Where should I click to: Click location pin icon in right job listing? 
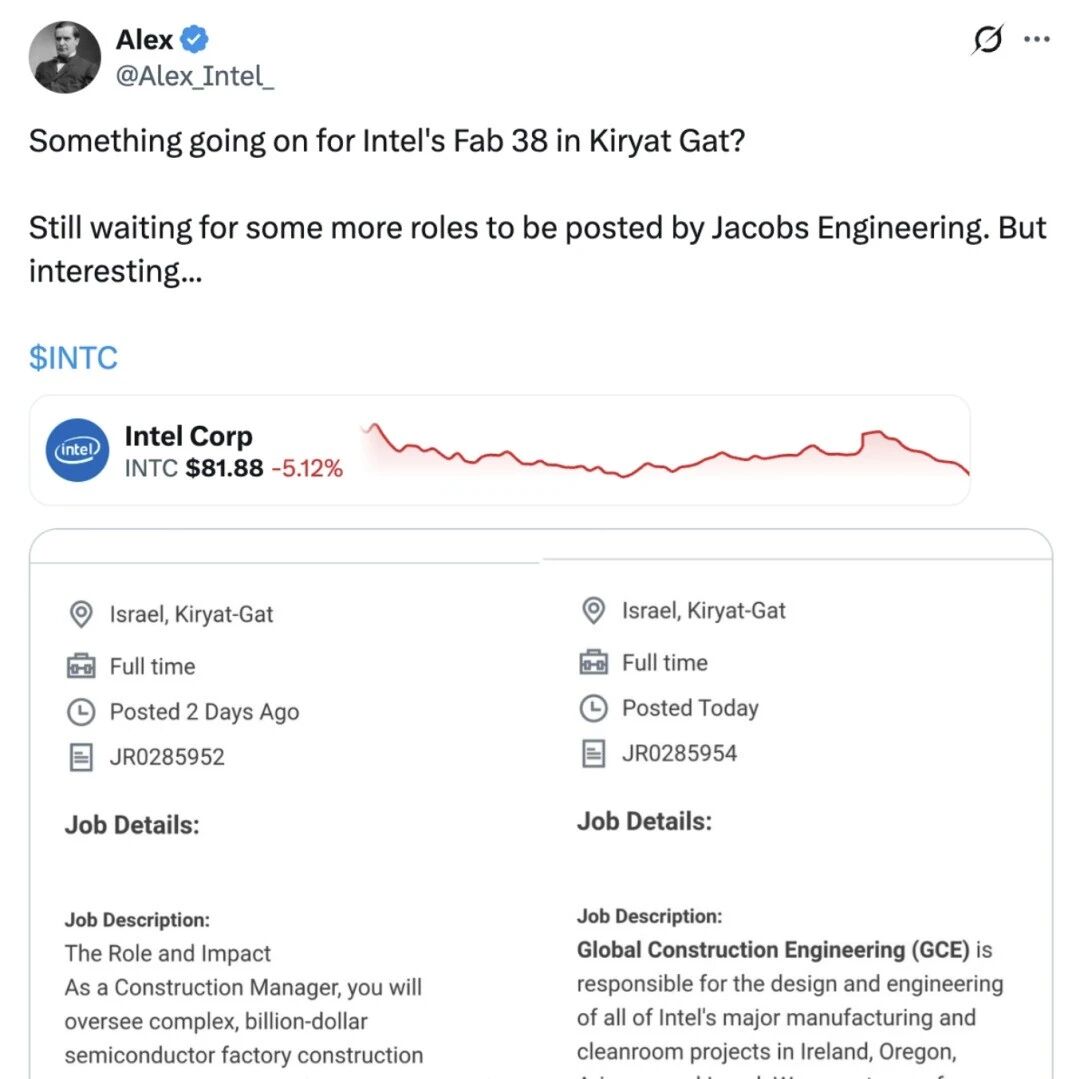(x=593, y=610)
